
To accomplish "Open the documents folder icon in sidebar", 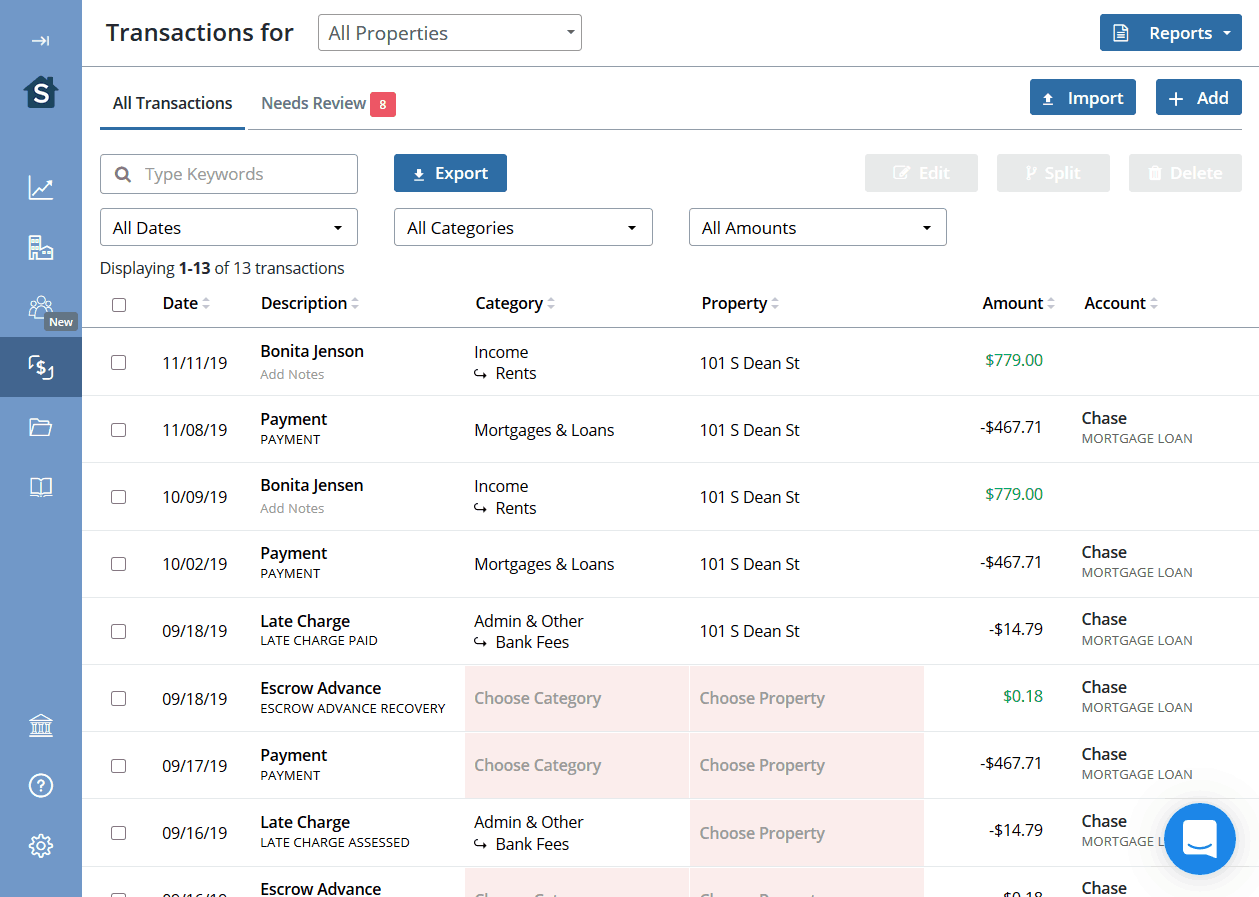I will point(41,428).
